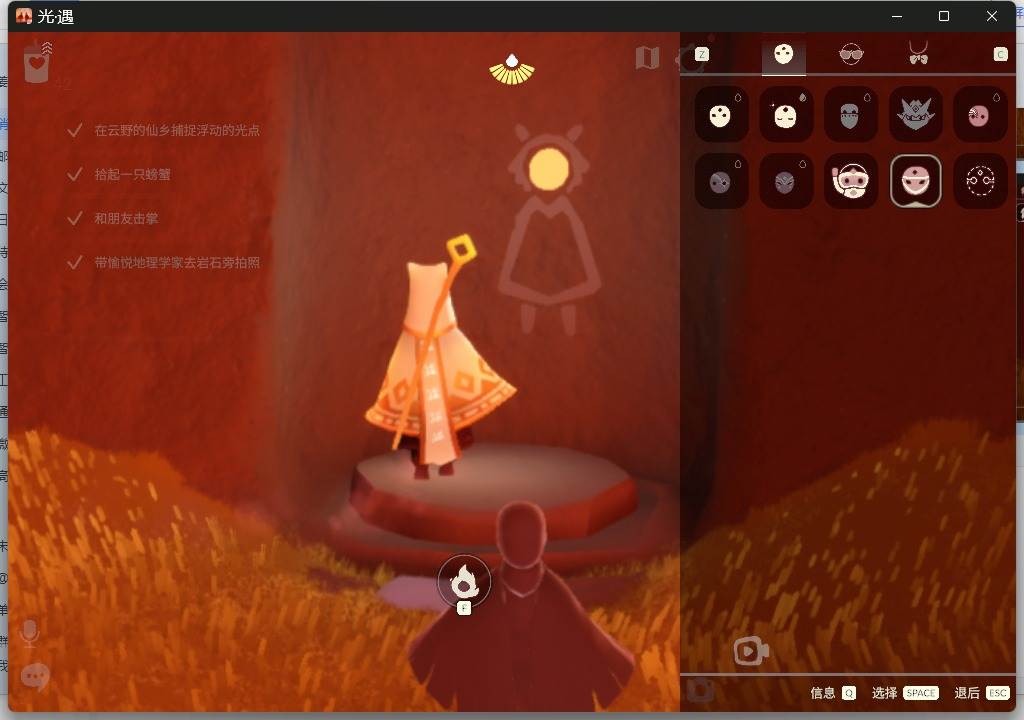Click the 退后 ESC back button
Viewport: 1024px width, 720px height.
coord(982,693)
